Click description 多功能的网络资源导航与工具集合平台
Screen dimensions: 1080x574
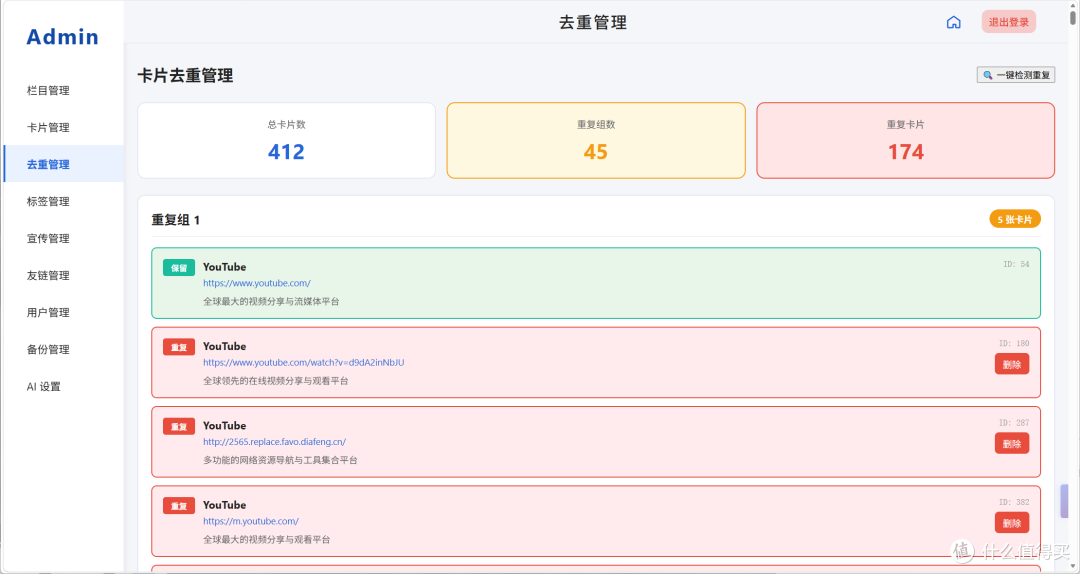pos(280,460)
